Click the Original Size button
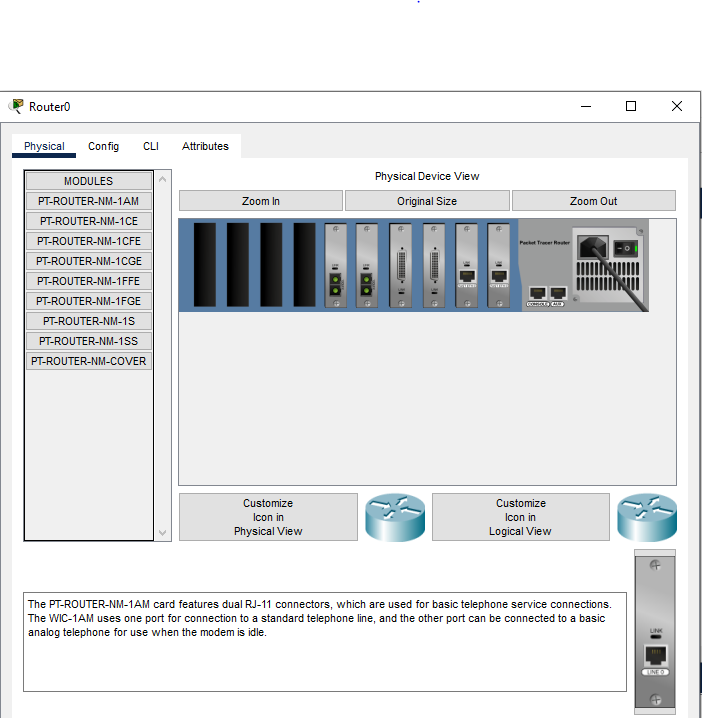The width and height of the screenshot is (702, 718). tap(427, 201)
